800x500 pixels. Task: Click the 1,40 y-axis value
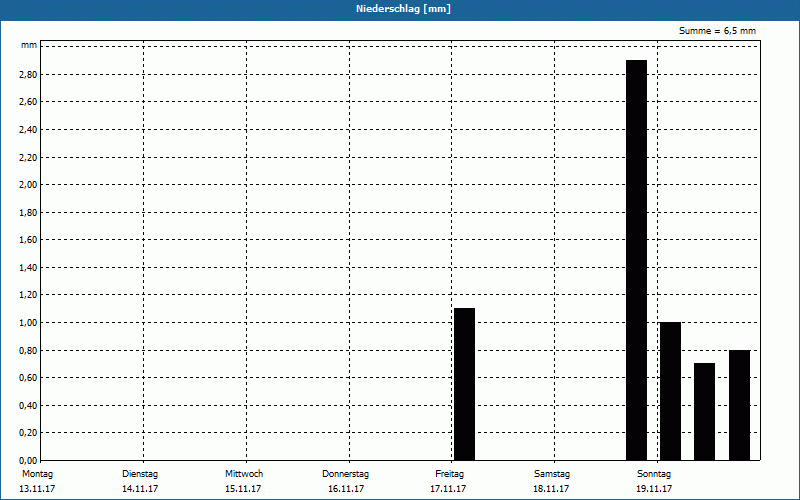(28, 267)
